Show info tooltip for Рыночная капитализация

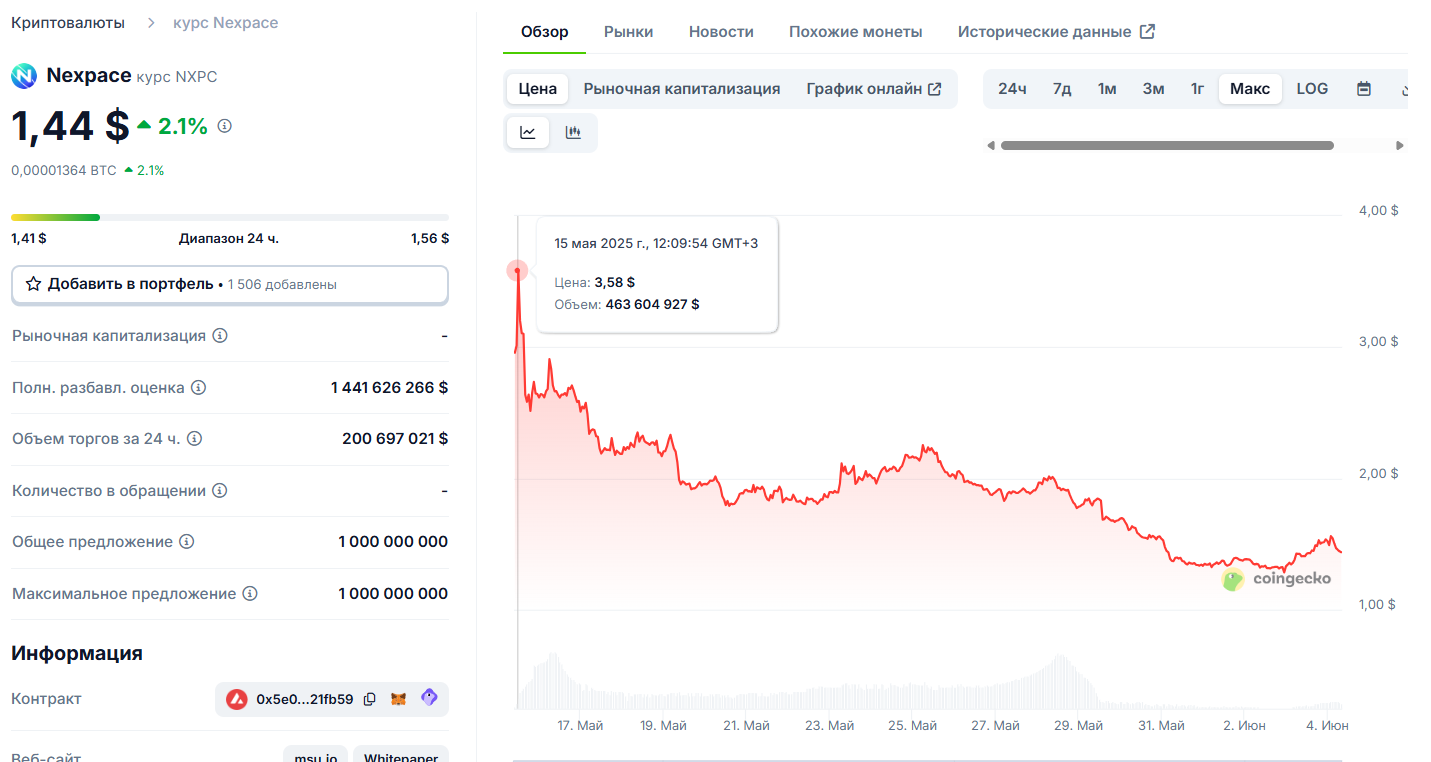[x=220, y=336]
